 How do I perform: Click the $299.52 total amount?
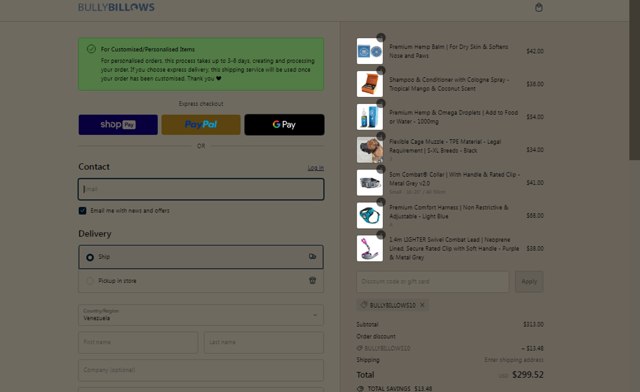pyautogui.click(x=528, y=374)
